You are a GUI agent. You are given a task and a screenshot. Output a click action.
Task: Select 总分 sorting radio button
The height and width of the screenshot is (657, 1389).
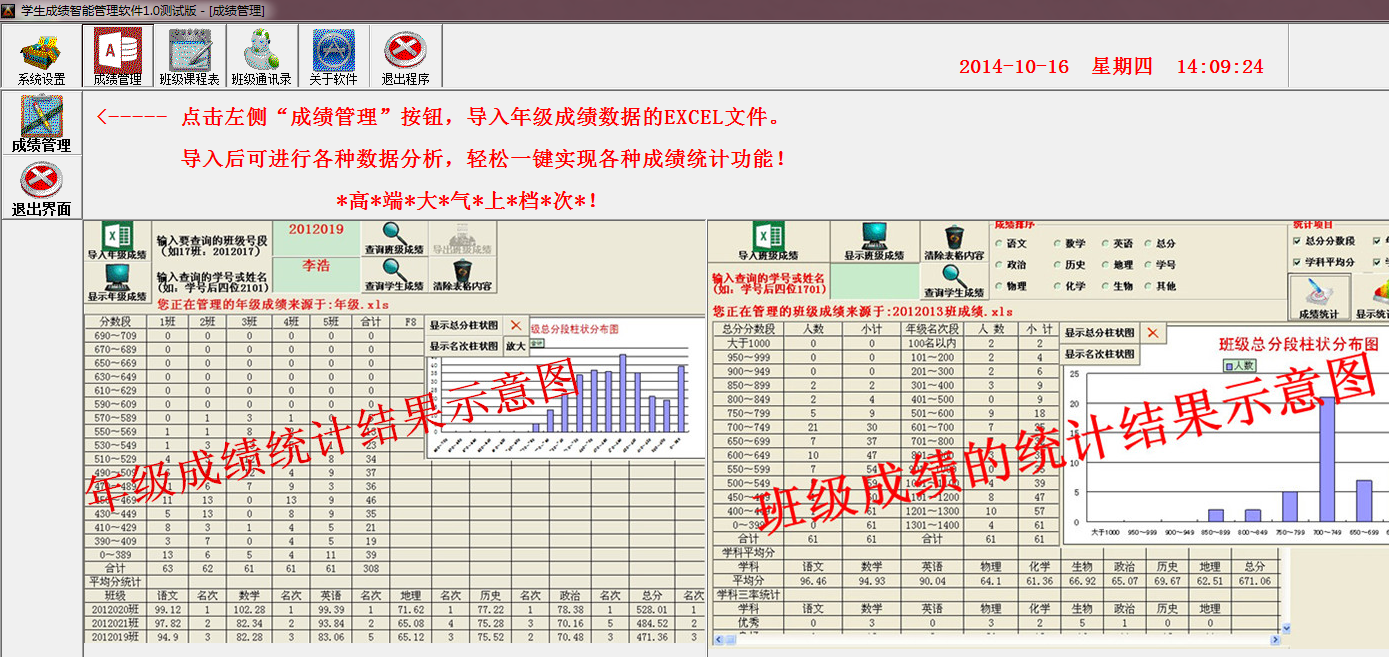coord(1160,243)
